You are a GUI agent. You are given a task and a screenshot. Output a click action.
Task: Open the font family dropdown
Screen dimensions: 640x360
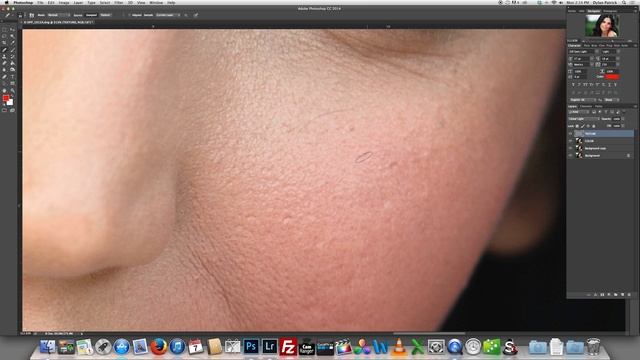583,51
